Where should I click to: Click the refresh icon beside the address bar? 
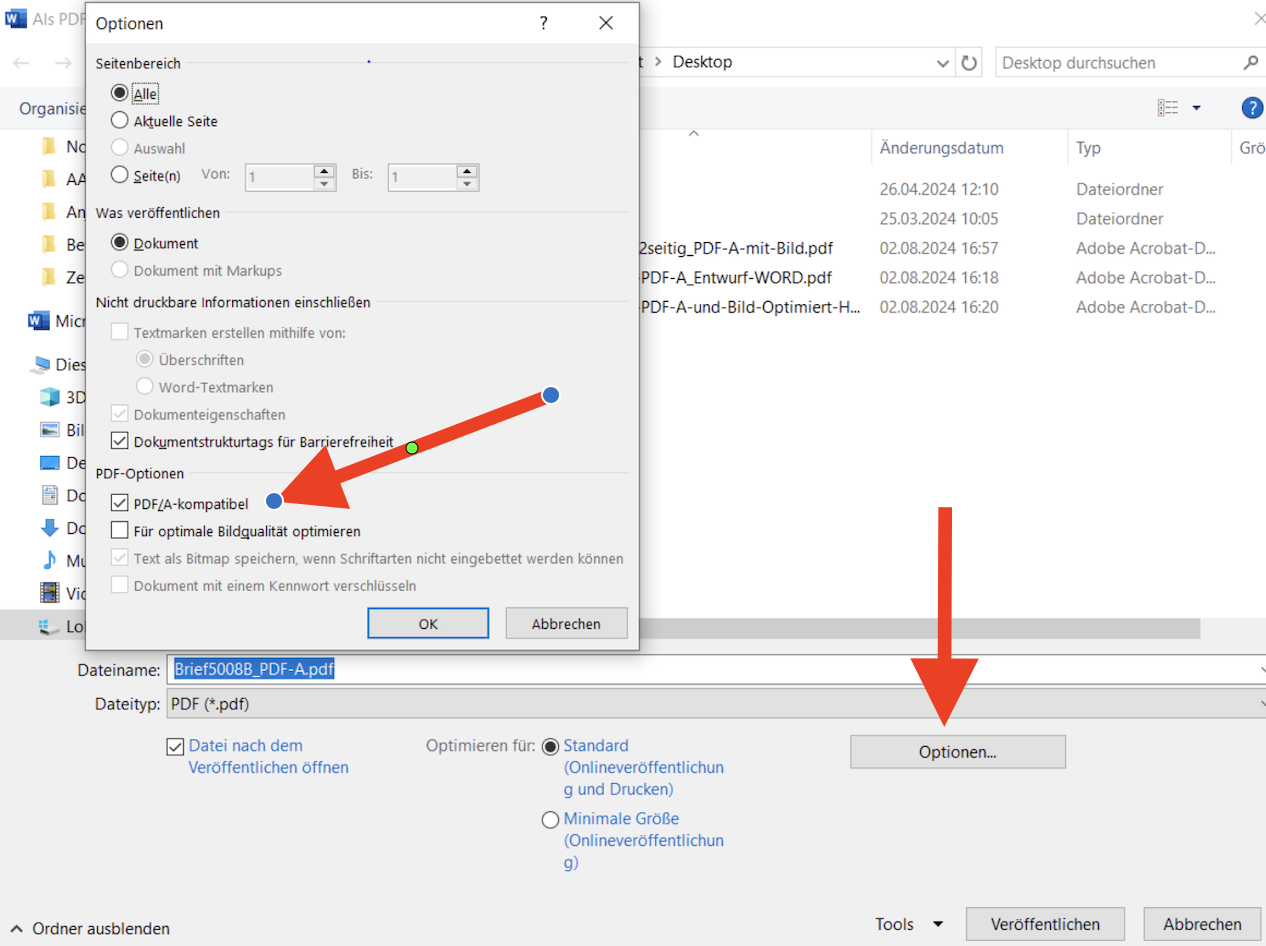click(x=969, y=63)
